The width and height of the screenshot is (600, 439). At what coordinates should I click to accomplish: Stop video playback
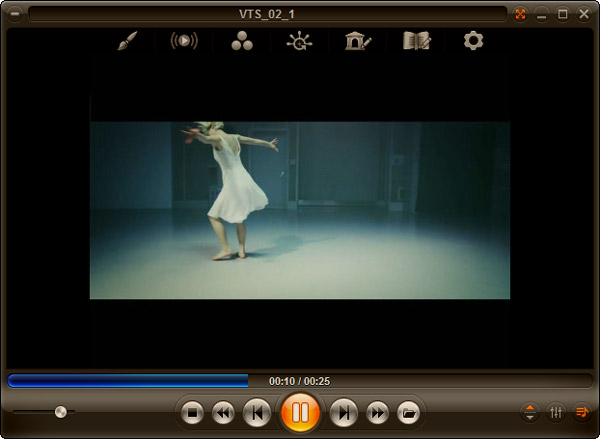point(192,413)
